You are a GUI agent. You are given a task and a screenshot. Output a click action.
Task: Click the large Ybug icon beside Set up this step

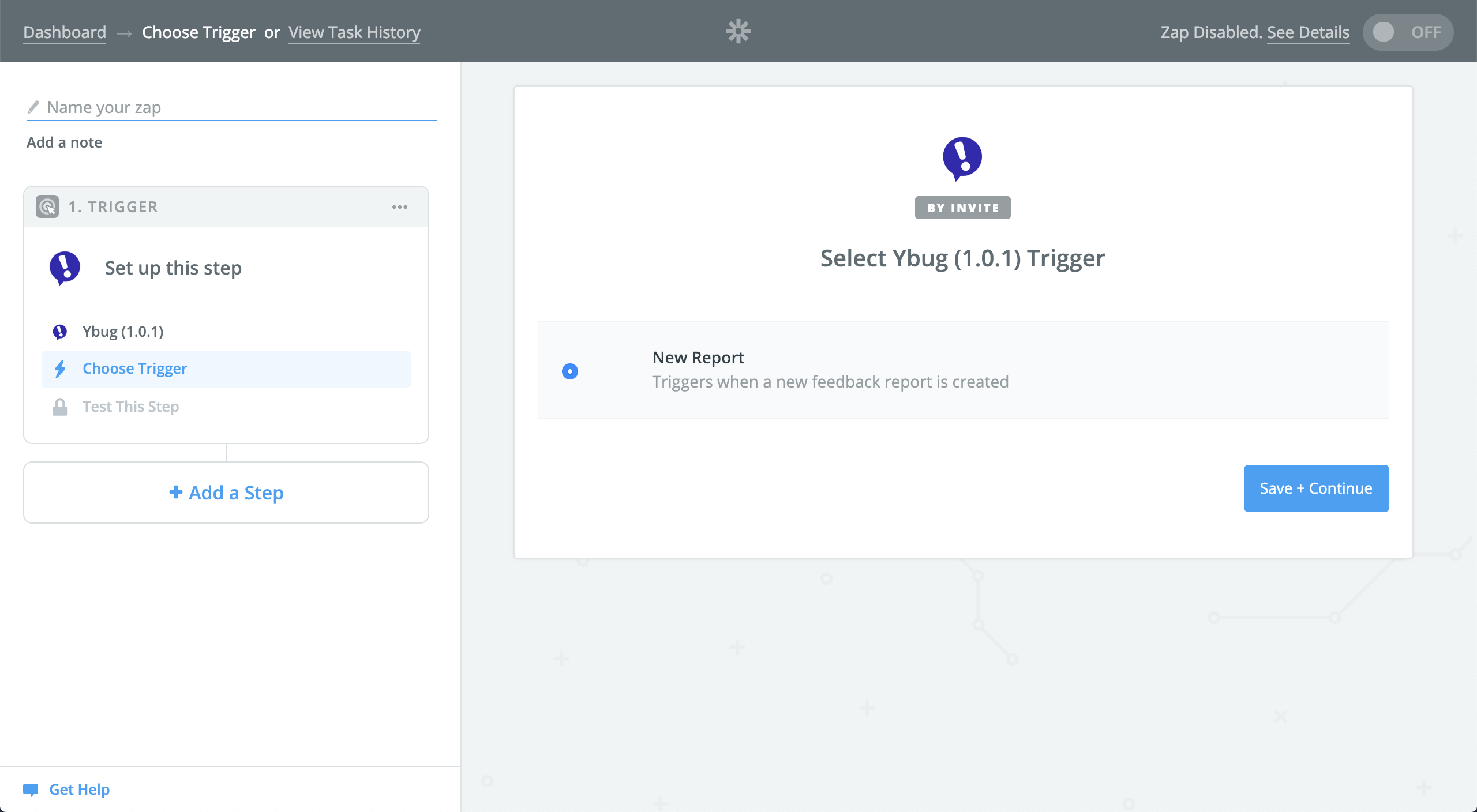(65, 268)
